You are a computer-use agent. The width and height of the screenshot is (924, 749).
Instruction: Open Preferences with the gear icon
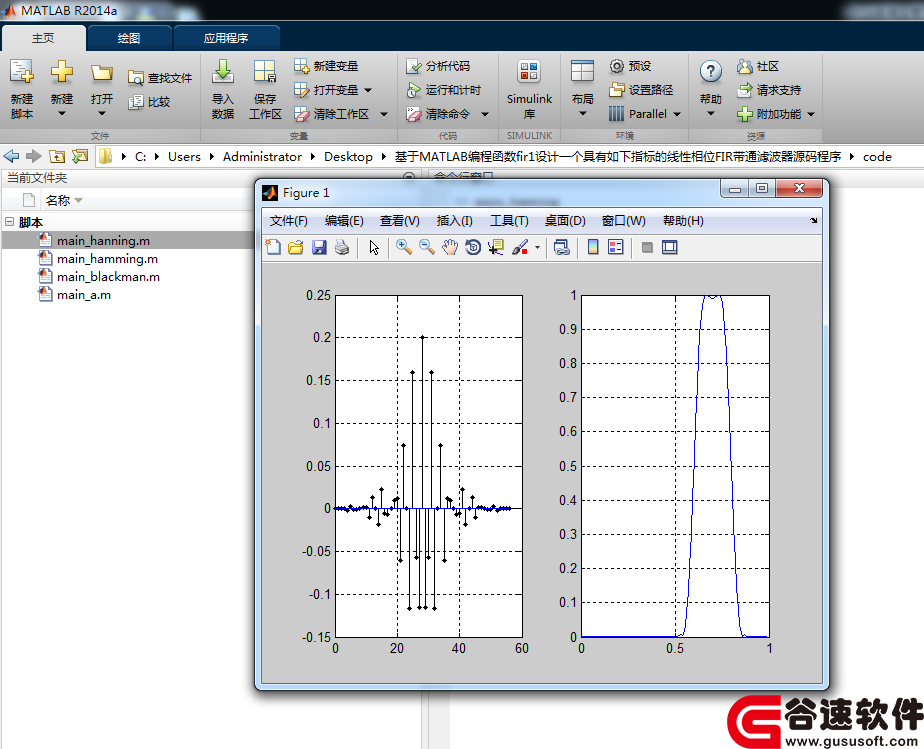[x=631, y=66]
